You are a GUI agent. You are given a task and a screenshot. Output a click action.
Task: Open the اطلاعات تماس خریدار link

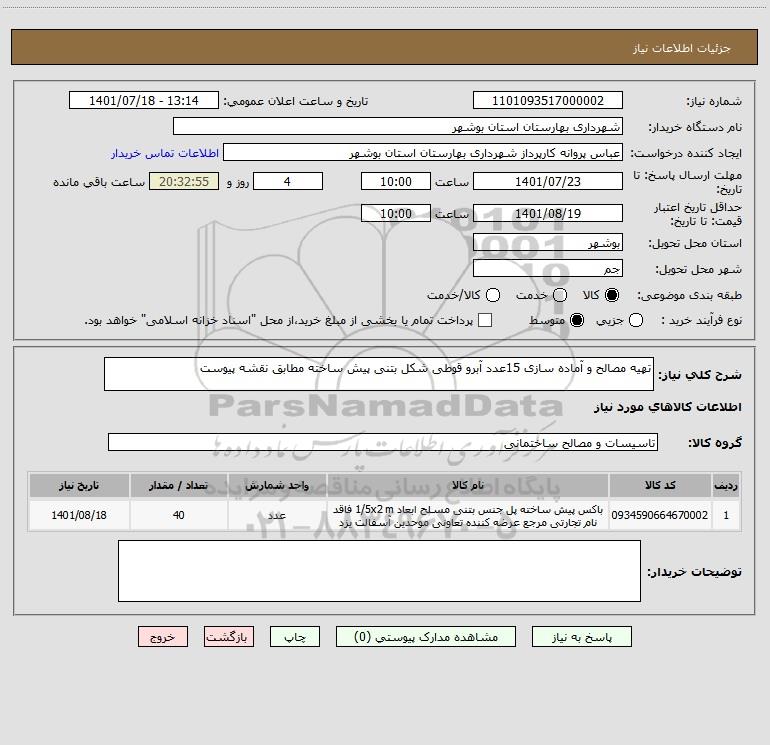point(165,153)
